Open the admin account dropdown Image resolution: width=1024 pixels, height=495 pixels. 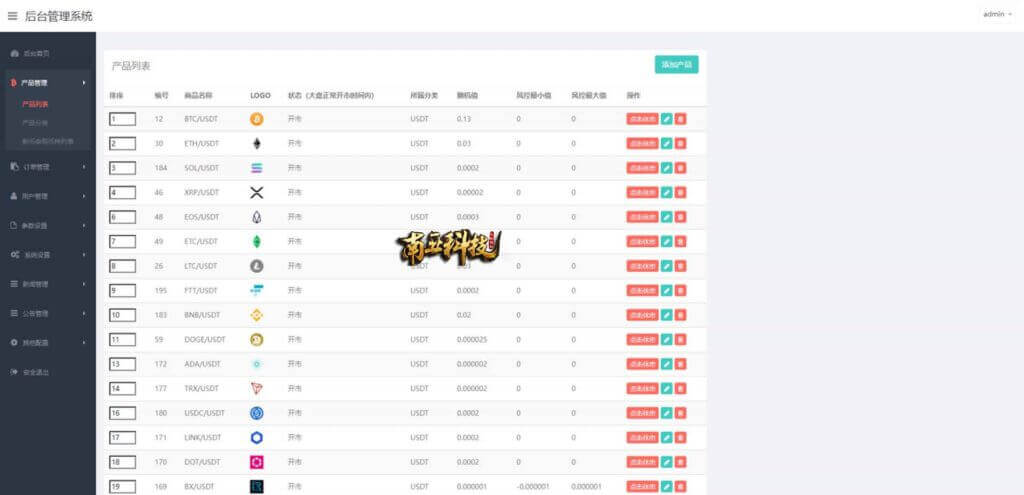[x=997, y=14]
